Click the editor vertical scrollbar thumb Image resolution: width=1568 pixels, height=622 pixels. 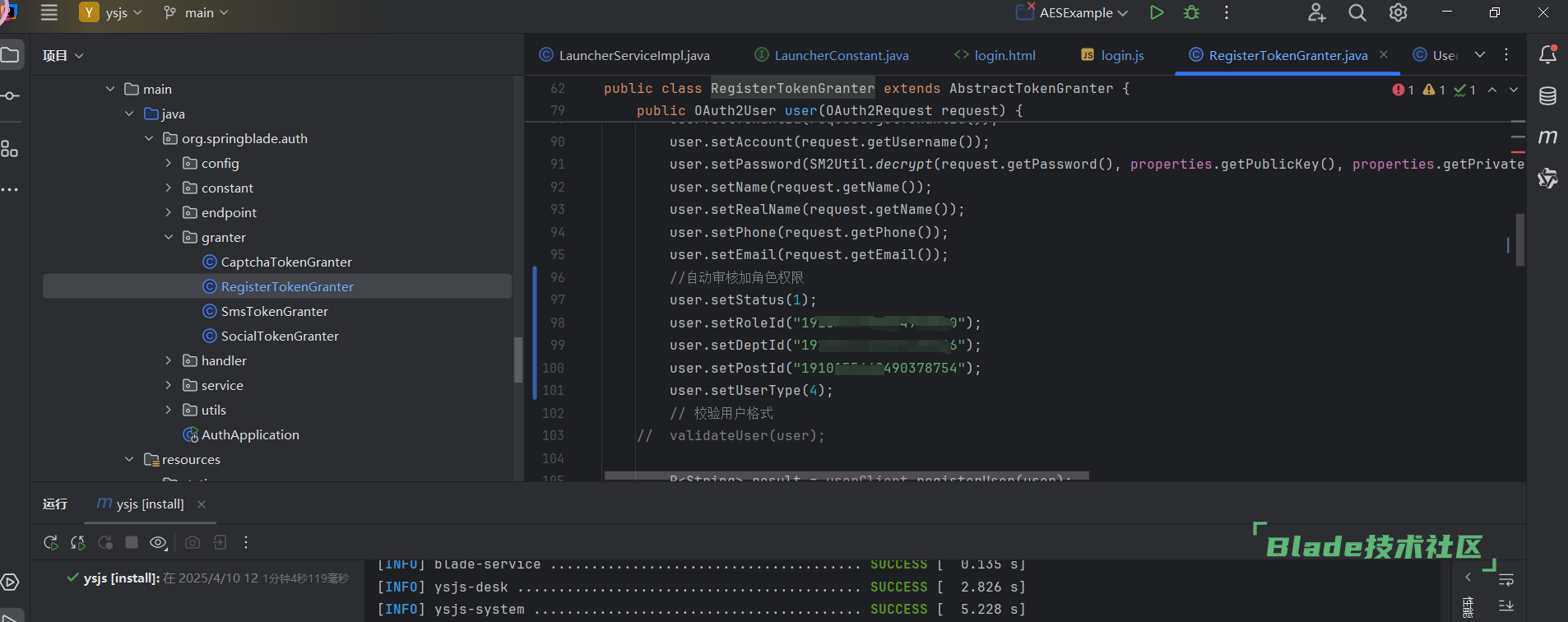click(1520, 239)
